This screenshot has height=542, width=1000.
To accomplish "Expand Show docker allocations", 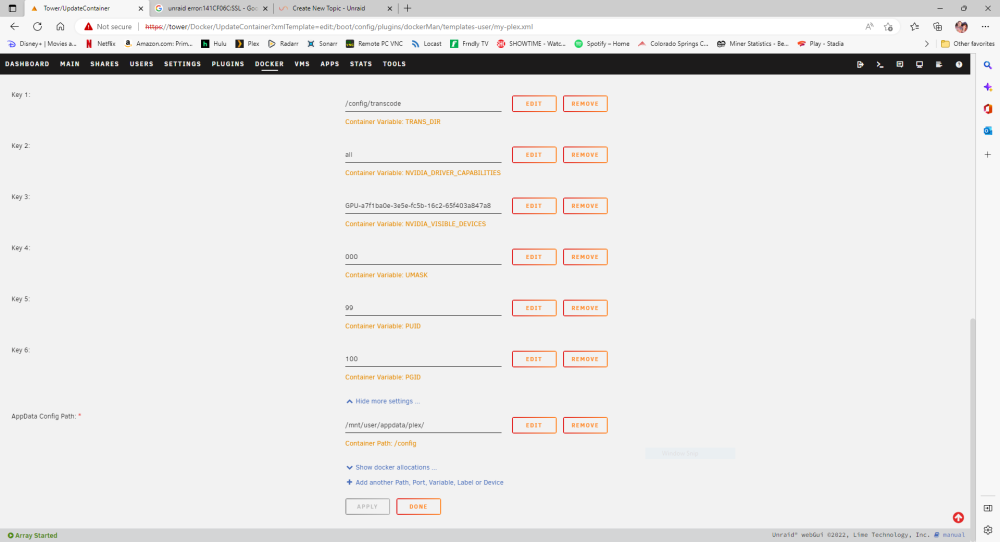I will (x=391, y=467).
